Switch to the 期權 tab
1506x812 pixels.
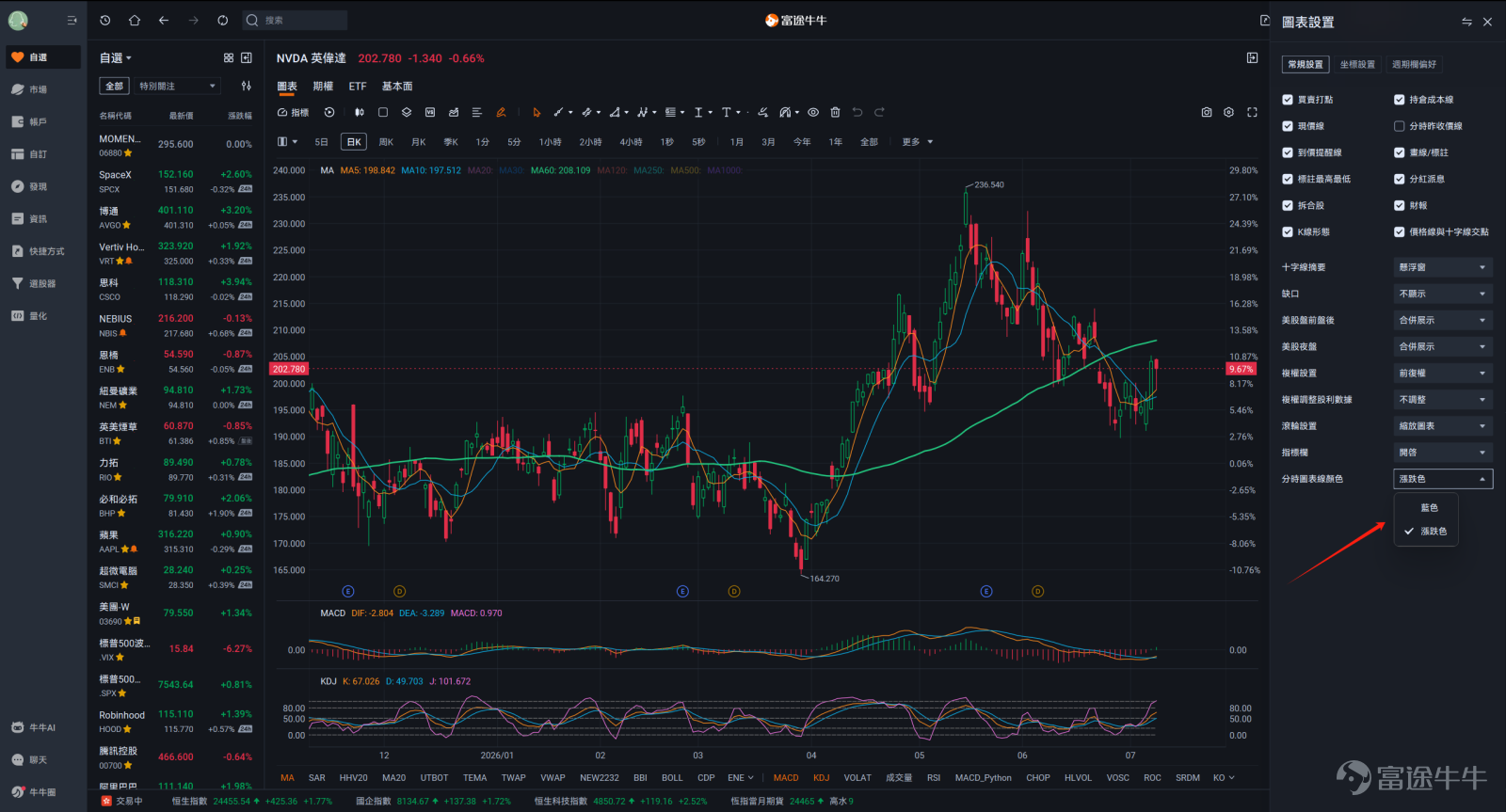tap(323, 87)
